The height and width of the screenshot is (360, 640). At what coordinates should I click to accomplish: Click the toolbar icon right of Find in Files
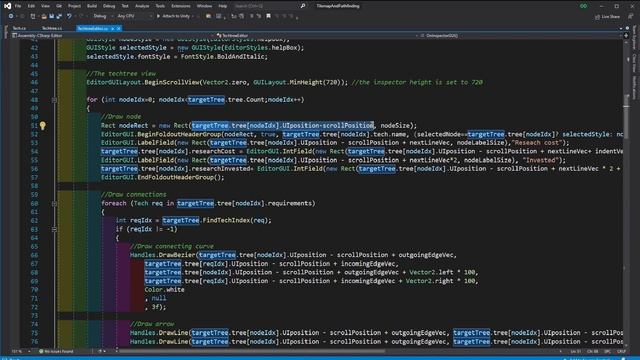[x=219, y=16]
